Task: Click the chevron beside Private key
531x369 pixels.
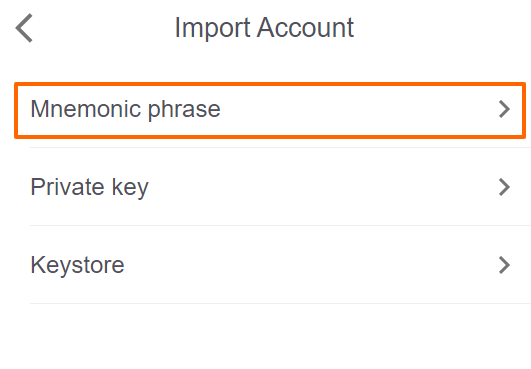Action: (x=504, y=187)
